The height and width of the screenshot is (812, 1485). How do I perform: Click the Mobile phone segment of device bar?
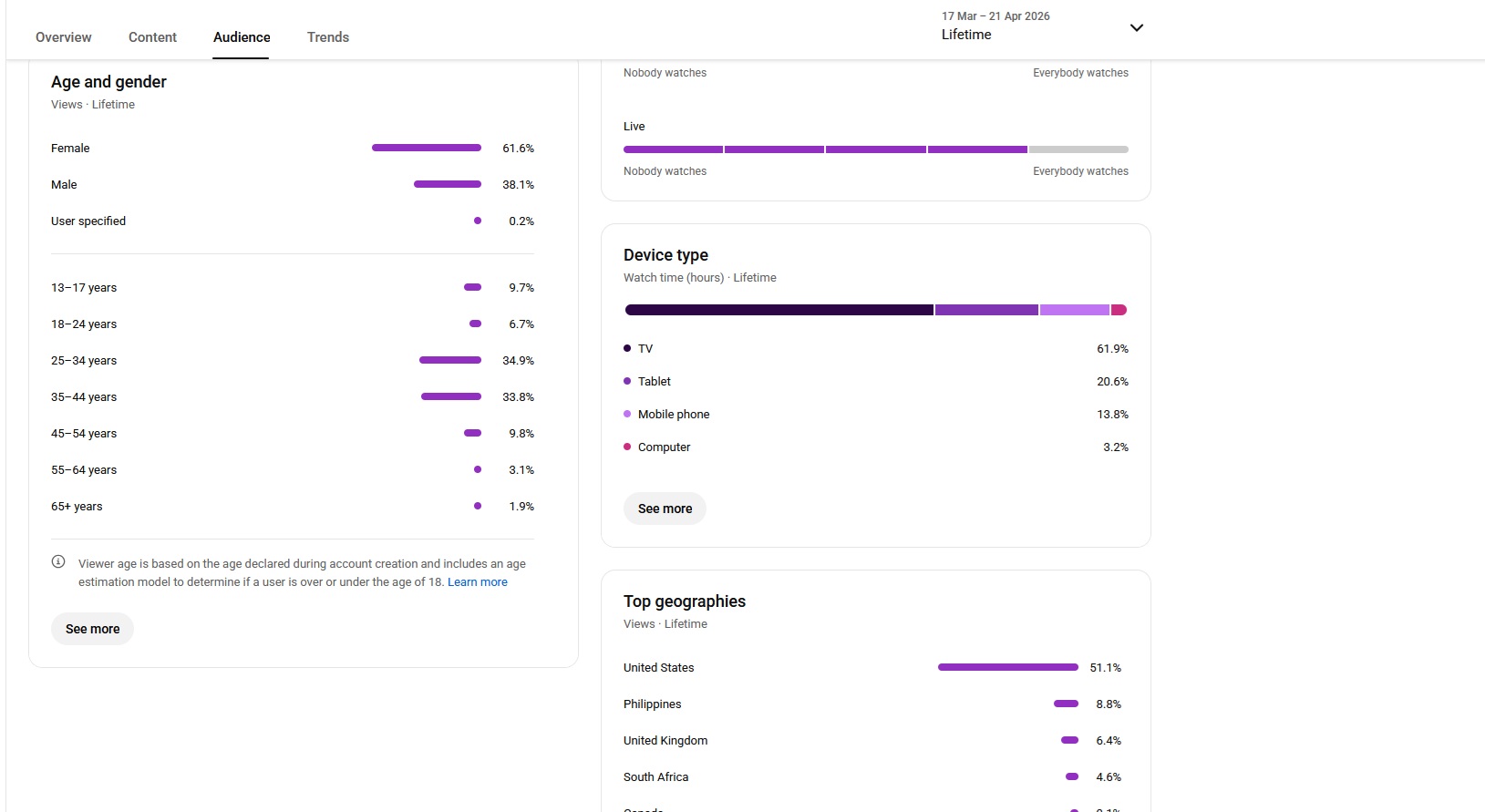click(x=1075, y=310)
